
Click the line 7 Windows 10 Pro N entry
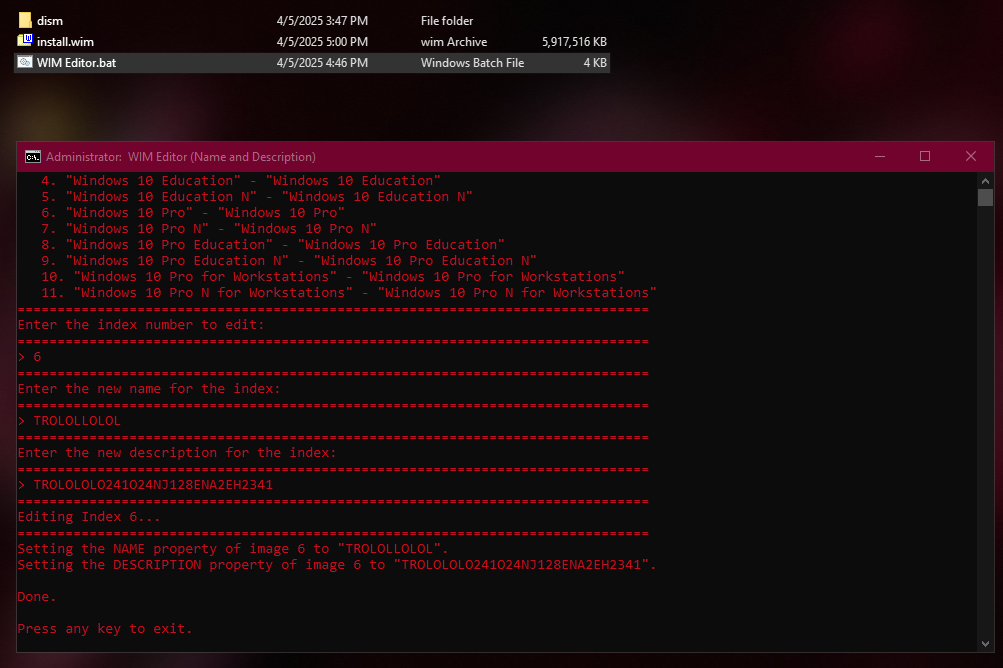click(209, 228)
